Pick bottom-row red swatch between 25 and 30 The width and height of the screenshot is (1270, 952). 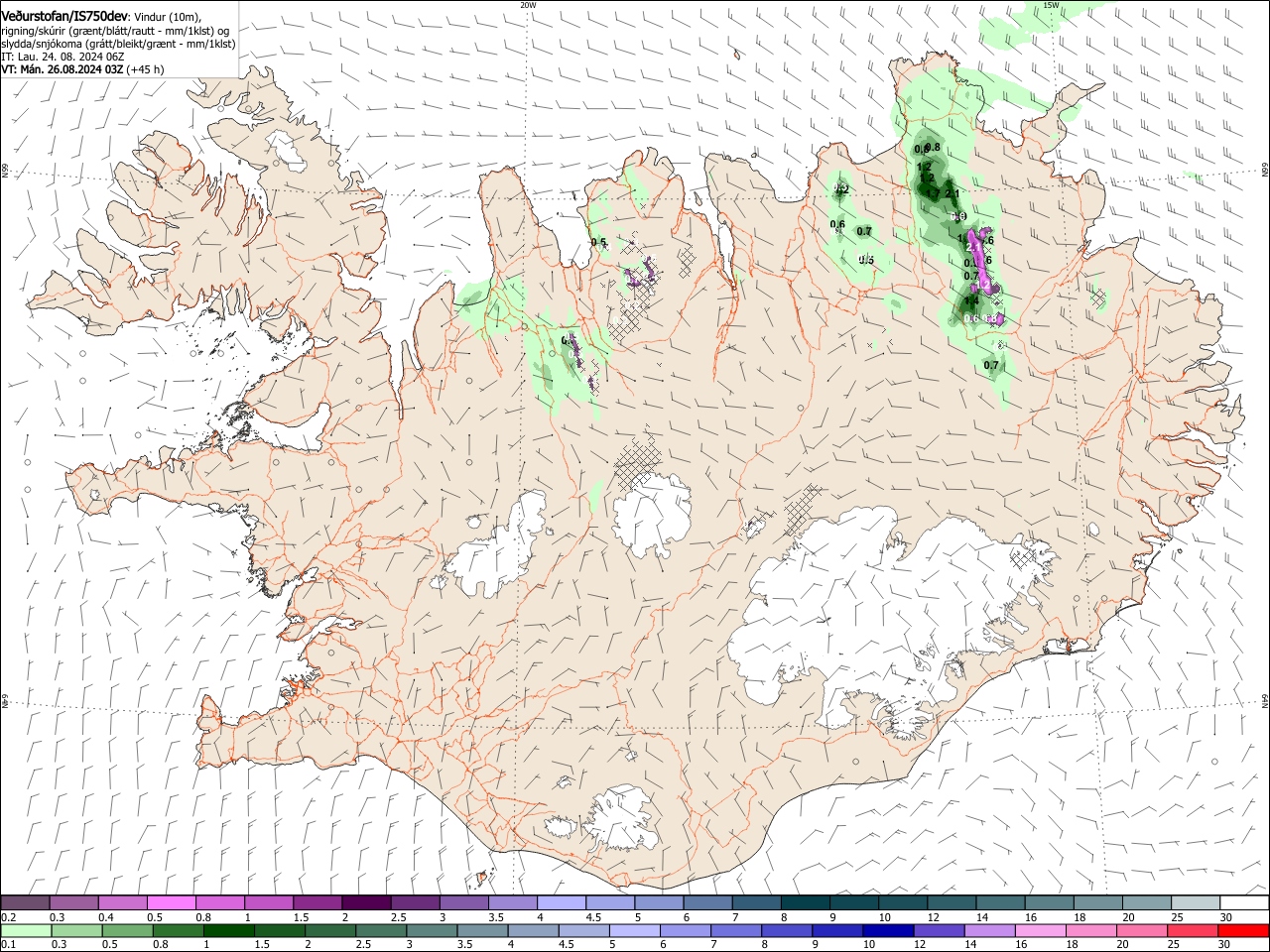[1192, 930]
